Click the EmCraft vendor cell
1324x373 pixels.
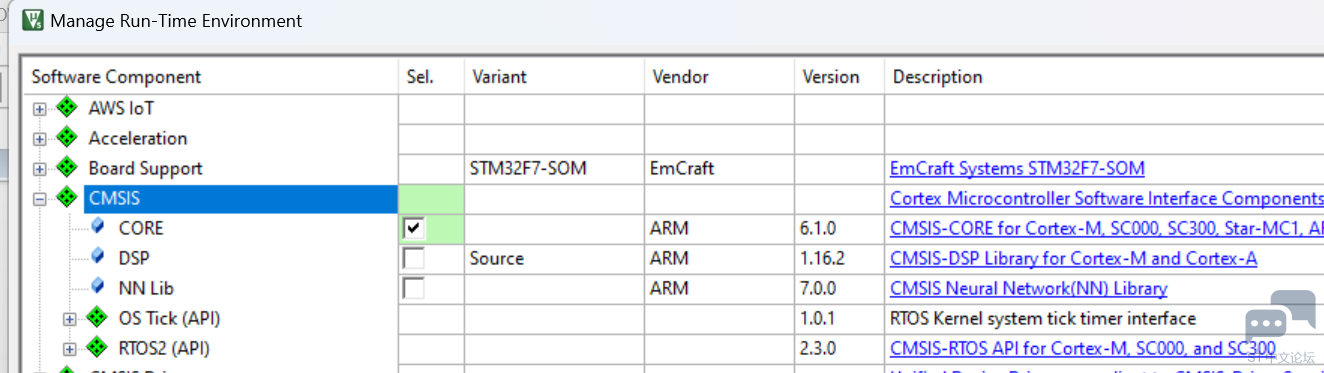click(719, 169)
